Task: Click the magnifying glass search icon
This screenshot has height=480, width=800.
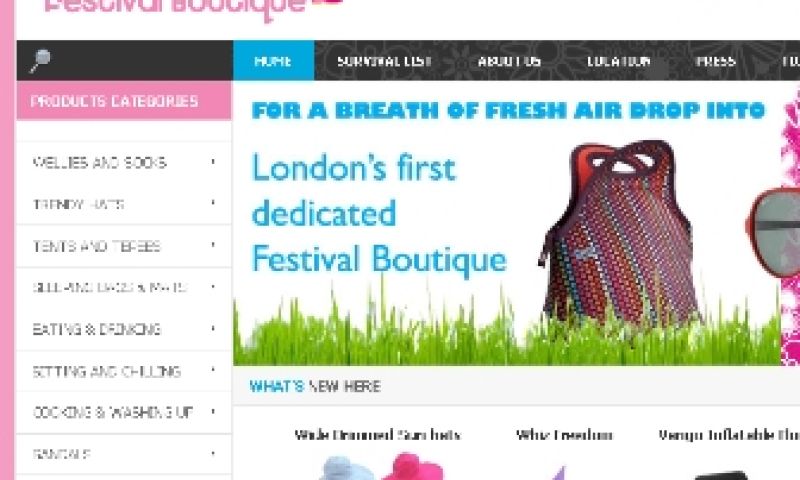Action: tap(40, 61)
